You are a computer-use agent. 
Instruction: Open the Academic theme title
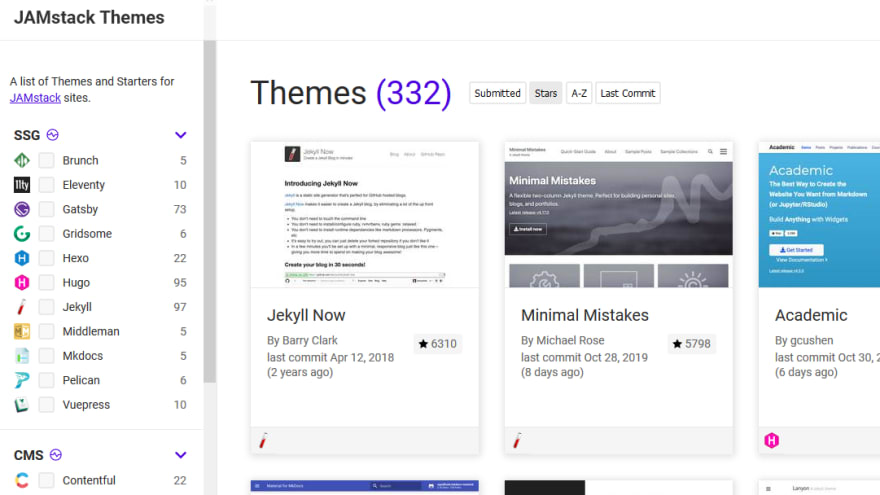(811, 315)
